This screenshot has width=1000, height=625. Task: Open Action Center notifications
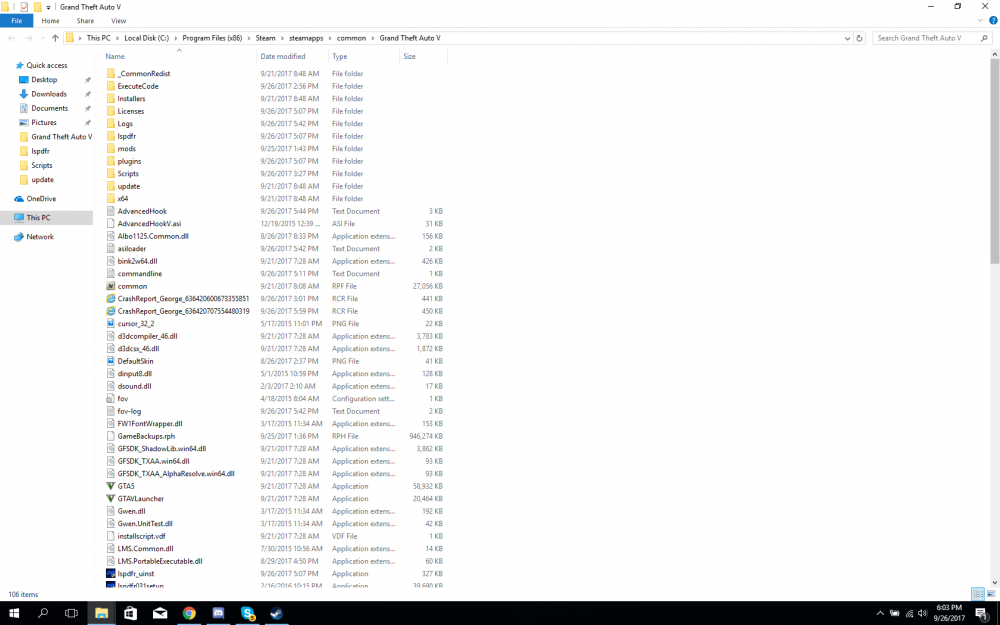click(982, 613)
